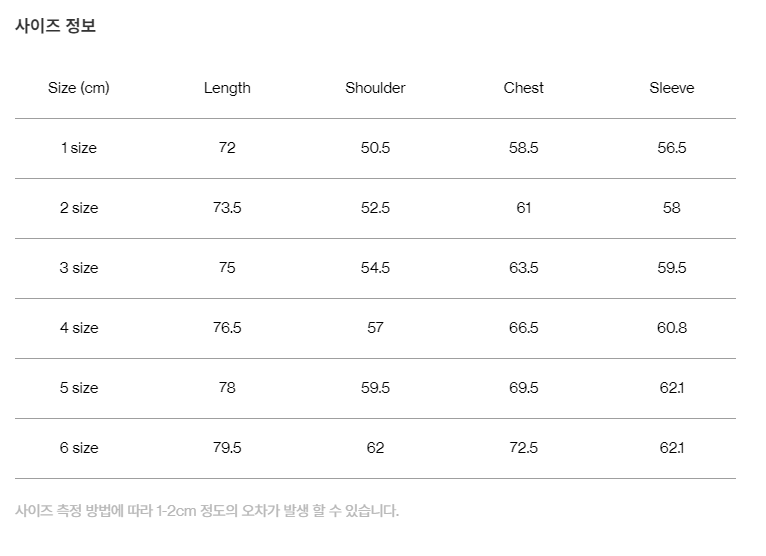Click the "2 size" row label

pyautogui.click(x=78, y=208)
